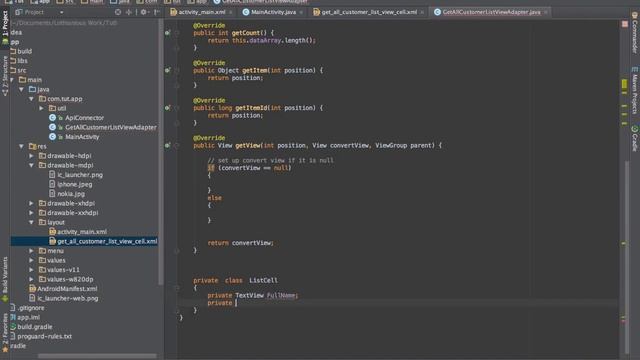Click the override gutter icon beside getView
Image resolution: width=640 pixels, height=360 pixels.
coord(167,145)
